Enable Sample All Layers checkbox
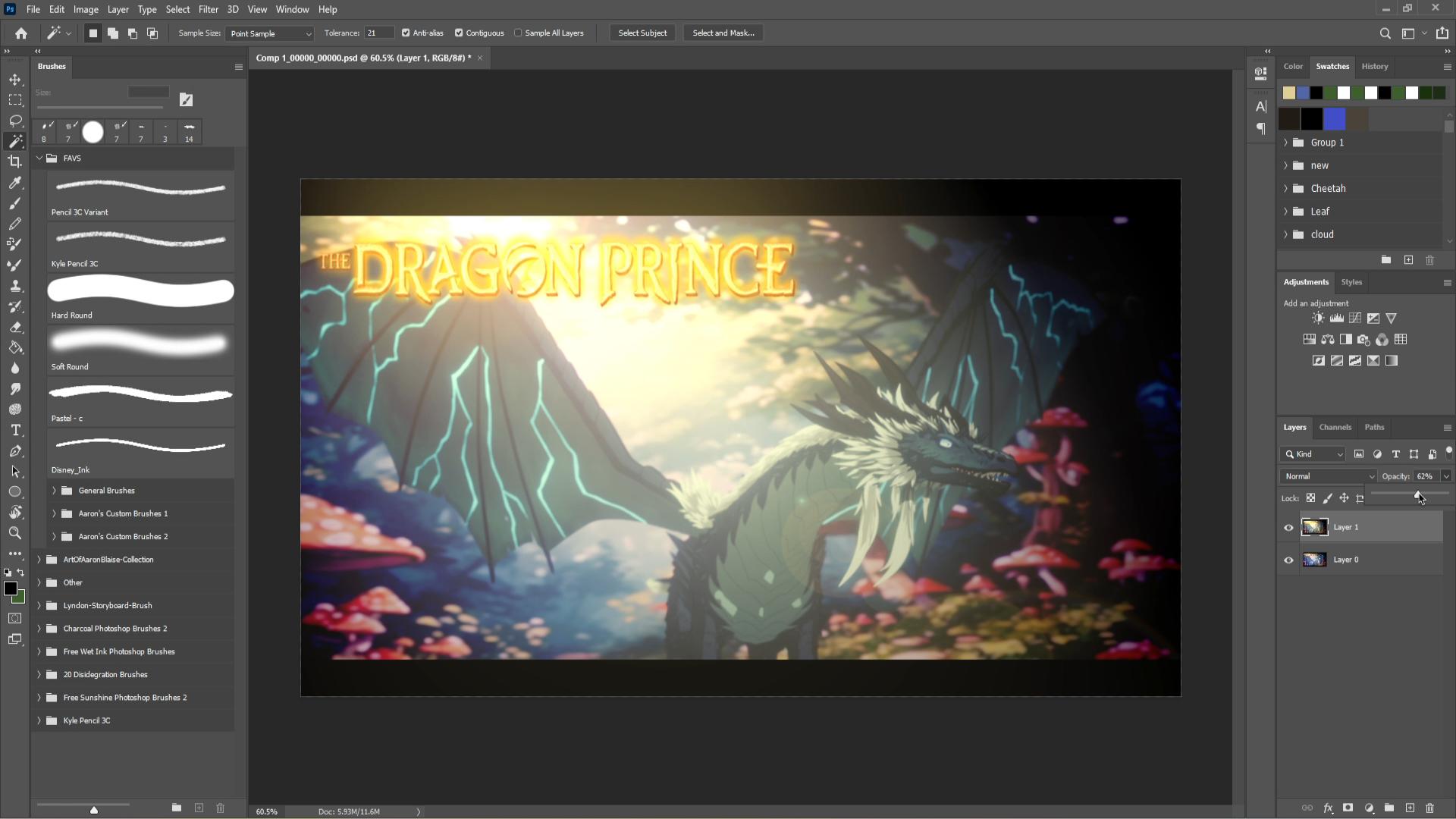1456x819 pixels. pyautogui.click(x=518, y=33)
